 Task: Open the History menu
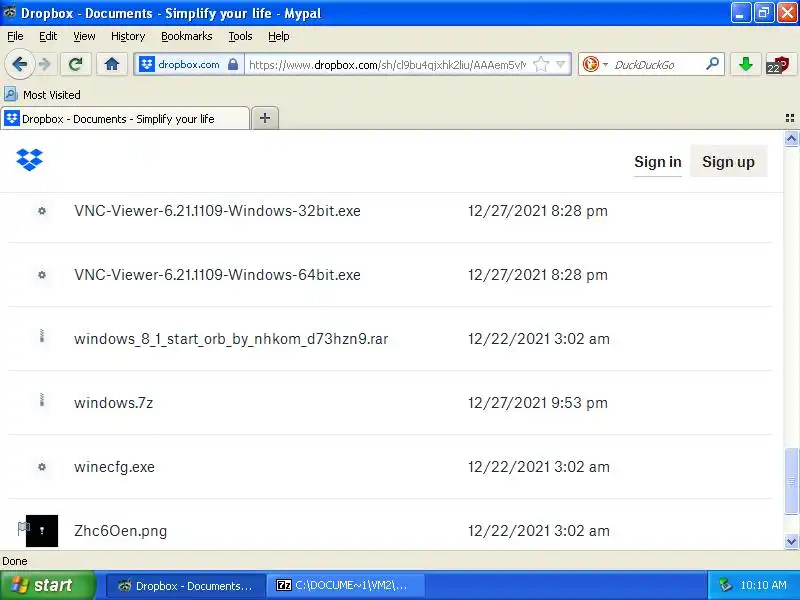pyautogui.click(x=128, y=36)
